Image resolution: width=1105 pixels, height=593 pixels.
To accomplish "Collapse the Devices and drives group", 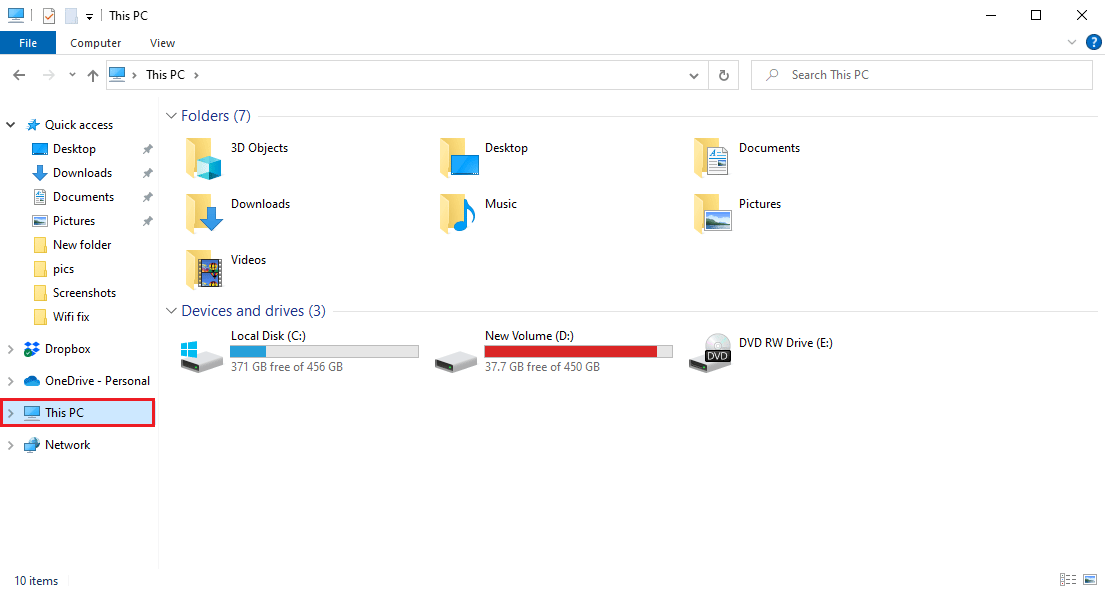I will pos(171,311).
